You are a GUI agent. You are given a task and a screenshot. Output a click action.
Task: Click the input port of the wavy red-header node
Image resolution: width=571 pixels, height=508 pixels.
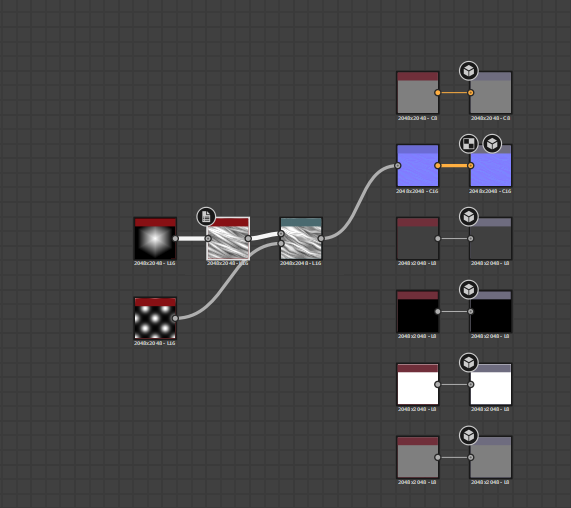(208, 239)
